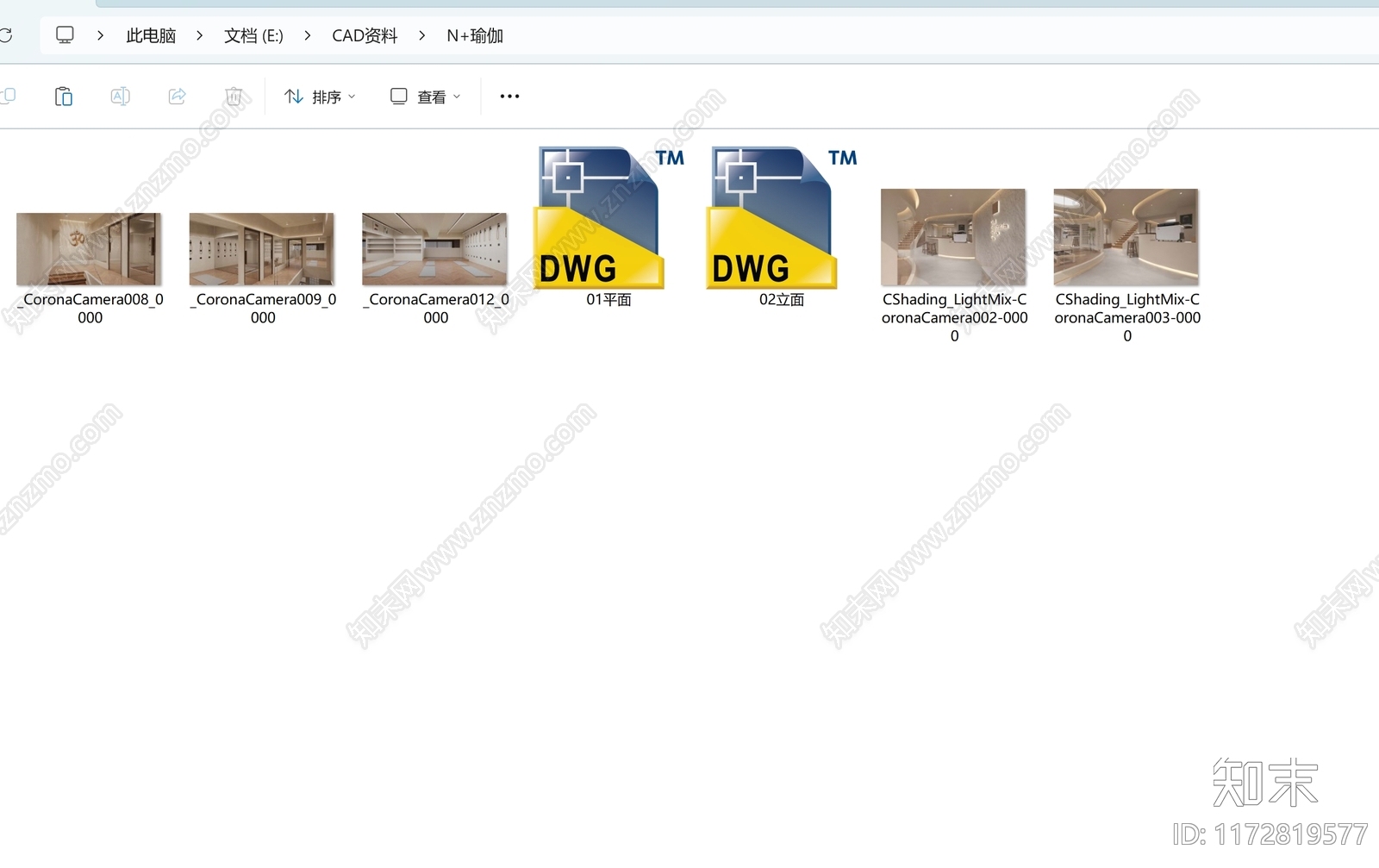Click the rename icon in toolbar
Image resolution: width=1379 pixels, height=868 pixels.
click(121, 97)
